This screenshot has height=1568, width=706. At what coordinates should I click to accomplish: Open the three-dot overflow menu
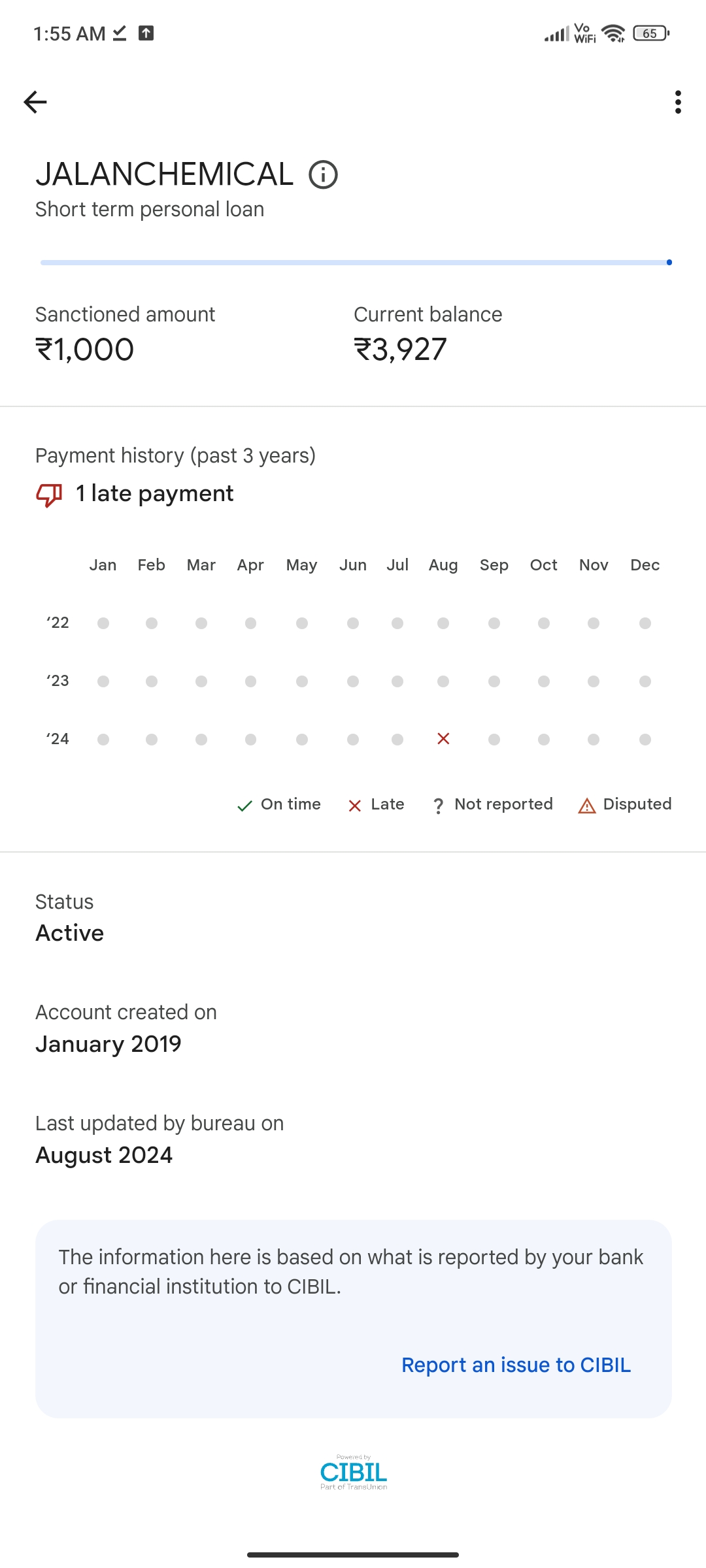(678, 102)
